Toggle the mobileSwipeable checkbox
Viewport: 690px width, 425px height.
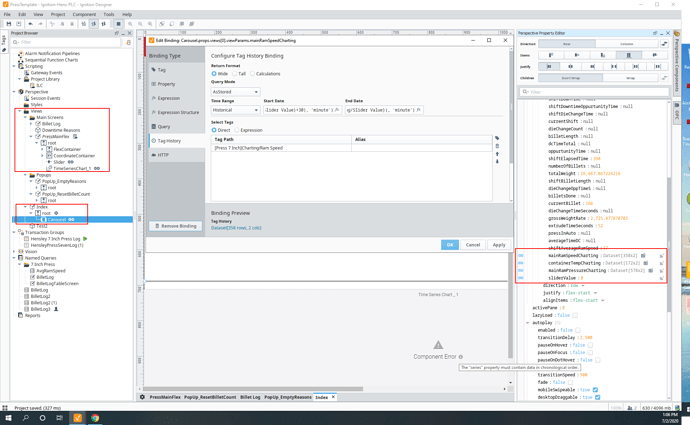click(x=595, y=390)
